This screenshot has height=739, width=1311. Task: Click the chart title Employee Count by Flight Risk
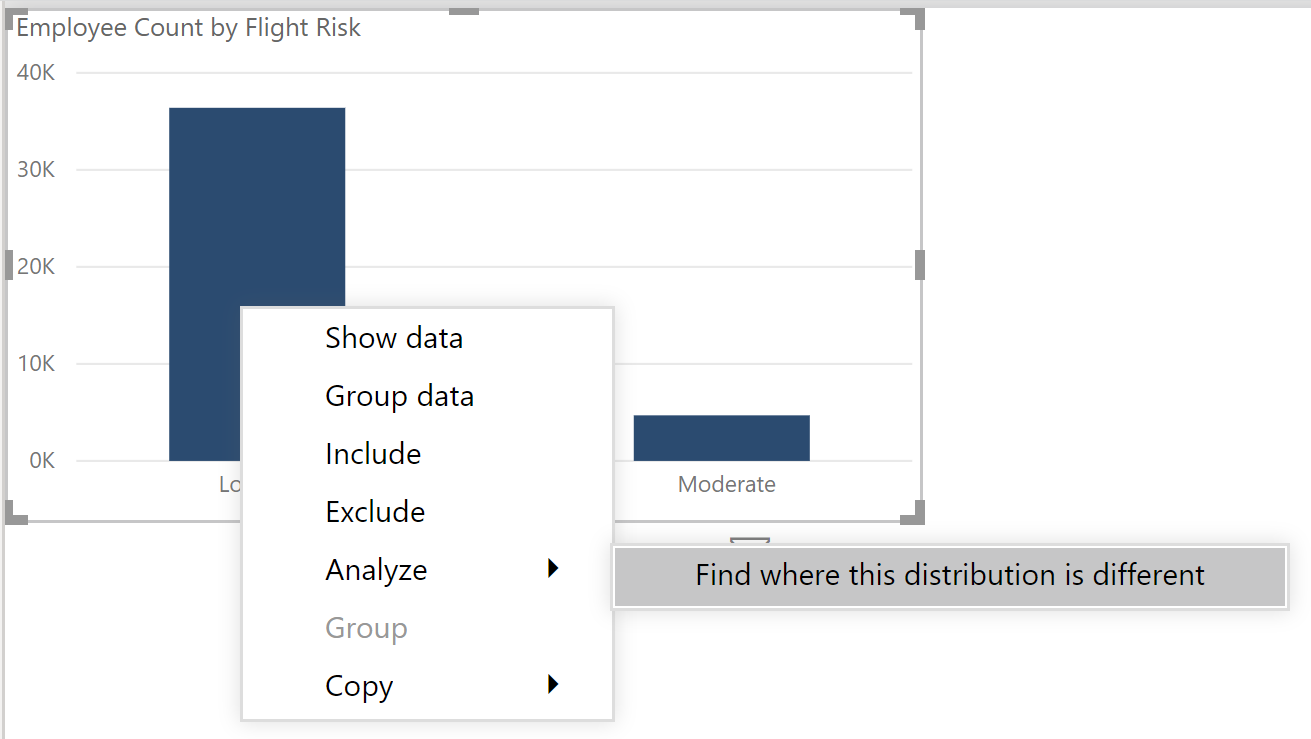[x=188, y=28]
